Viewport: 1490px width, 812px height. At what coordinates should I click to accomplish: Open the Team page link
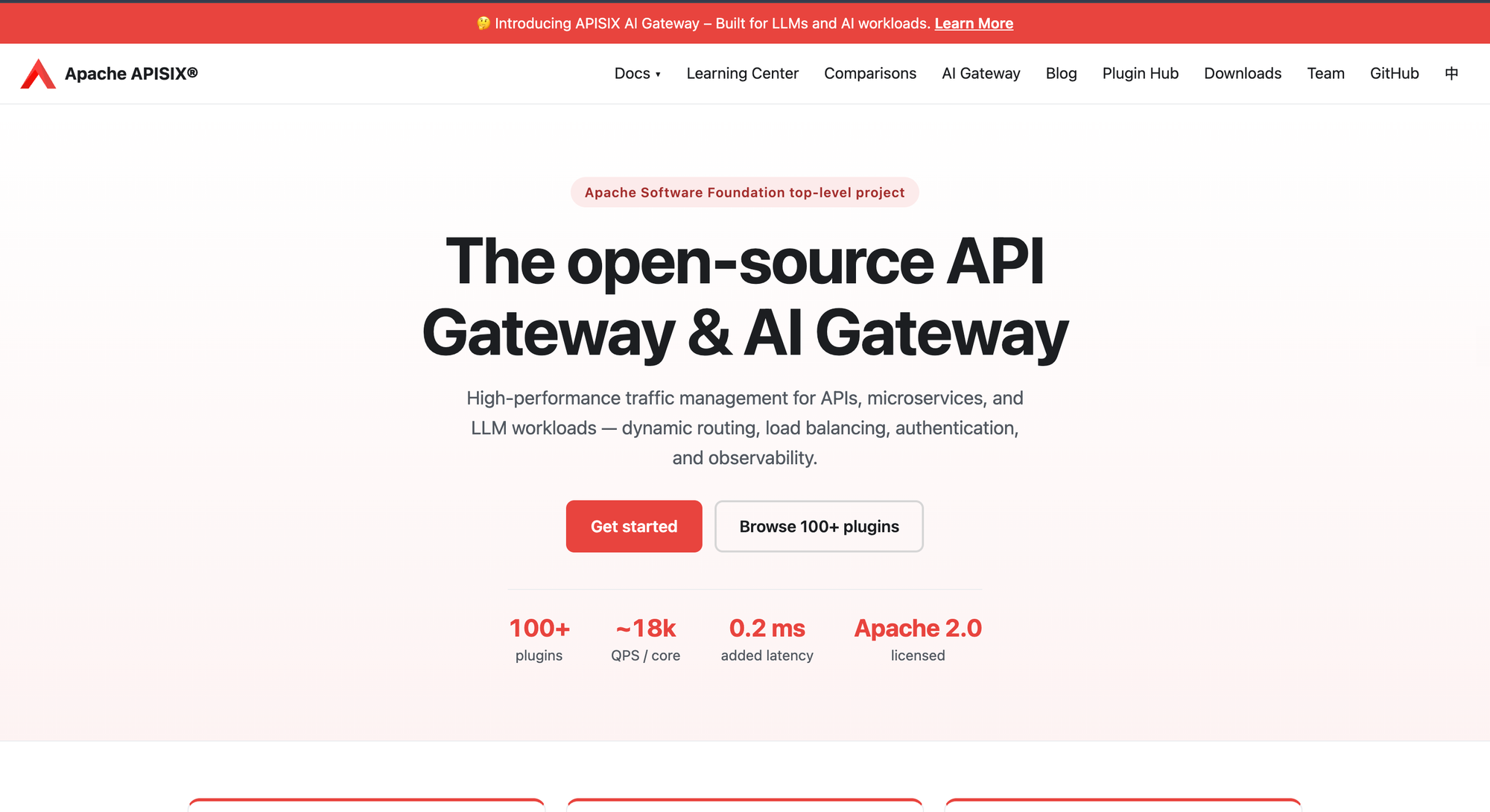tap(1325, 73)
